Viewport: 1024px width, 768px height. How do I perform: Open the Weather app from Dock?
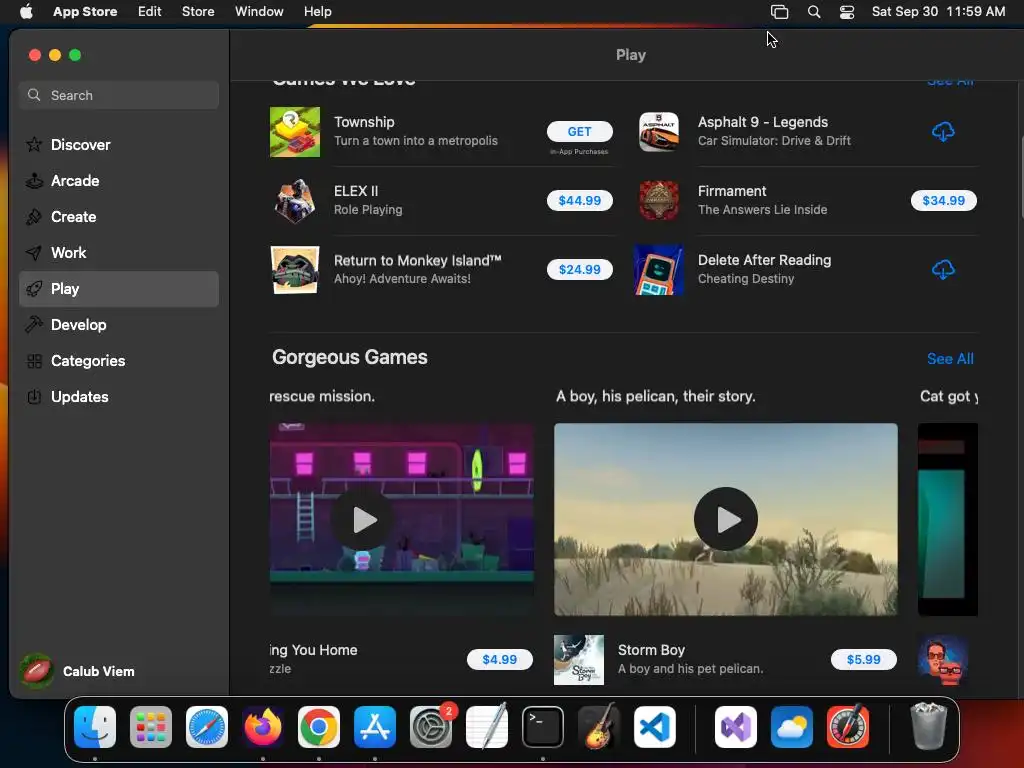[792, 727]
